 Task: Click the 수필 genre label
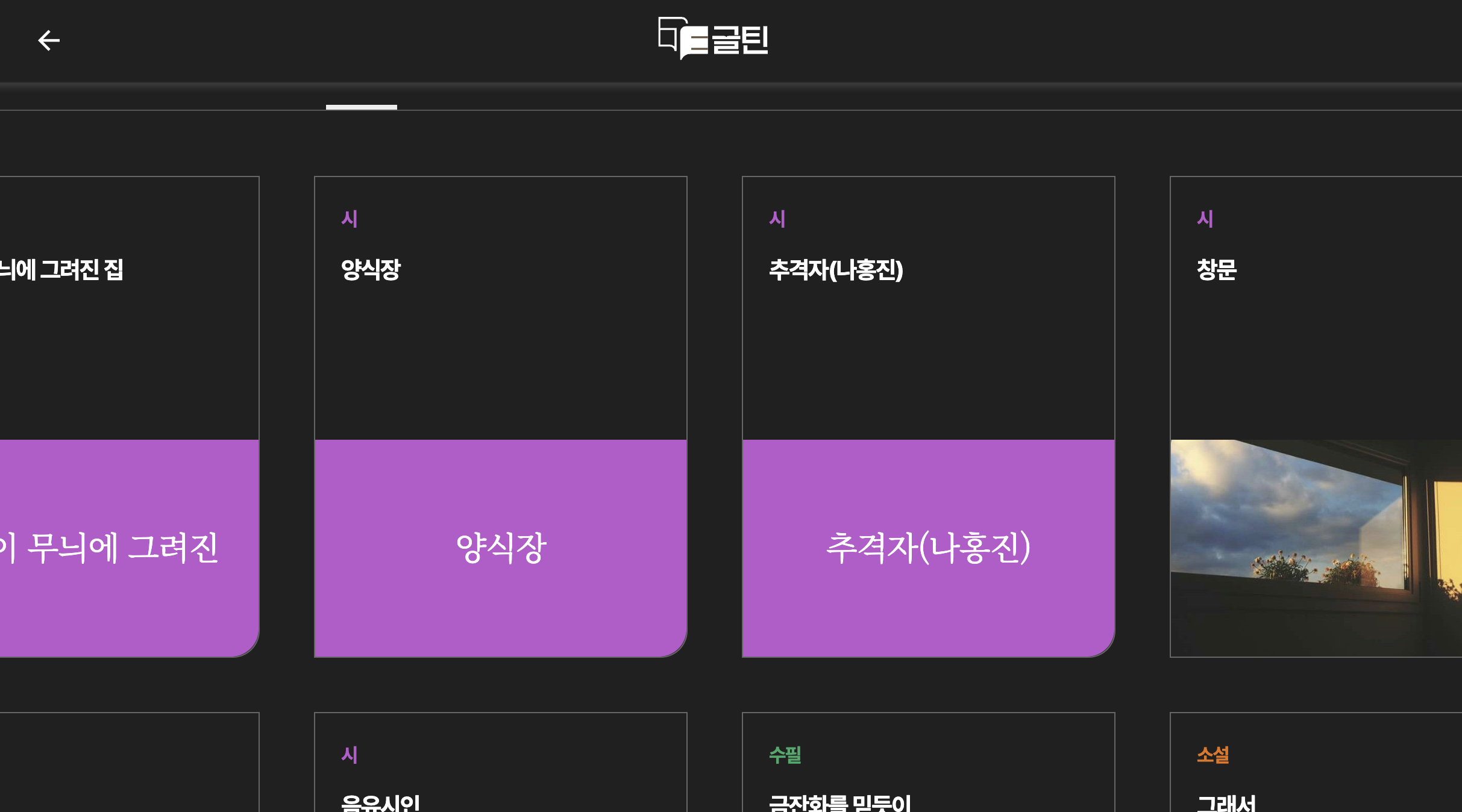tap(785, 755)
